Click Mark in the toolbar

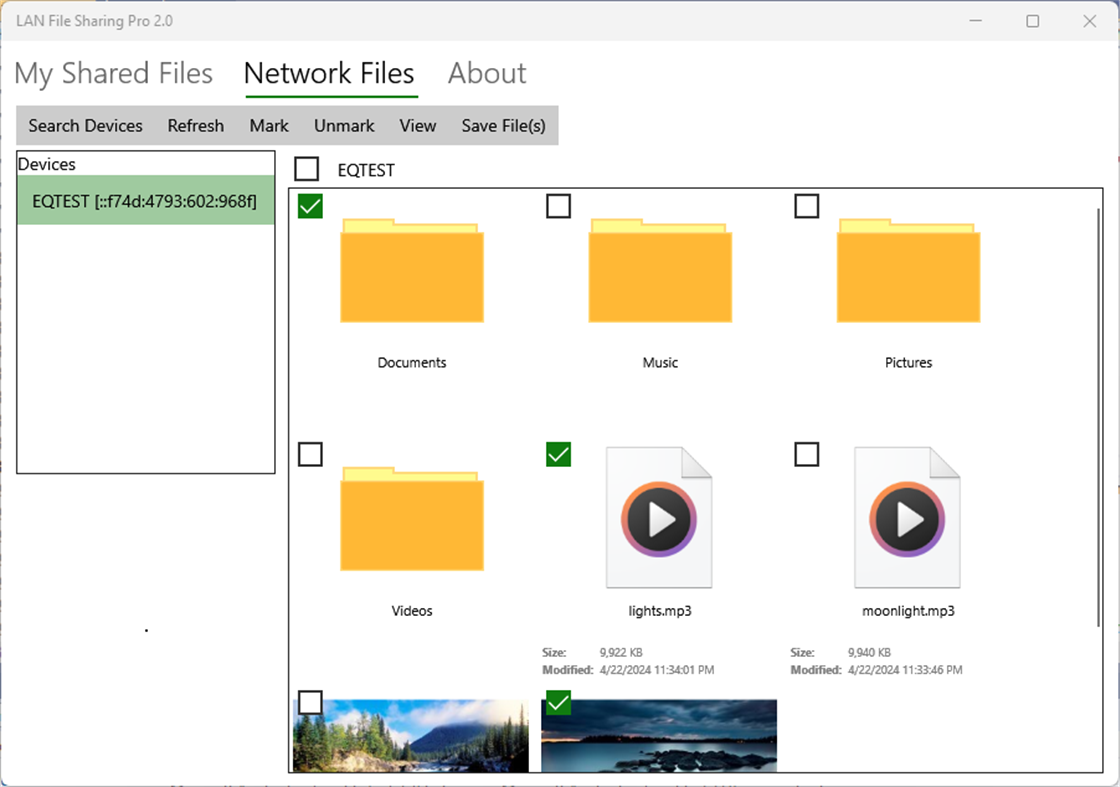pyautogui.click(x=268, y=125)
